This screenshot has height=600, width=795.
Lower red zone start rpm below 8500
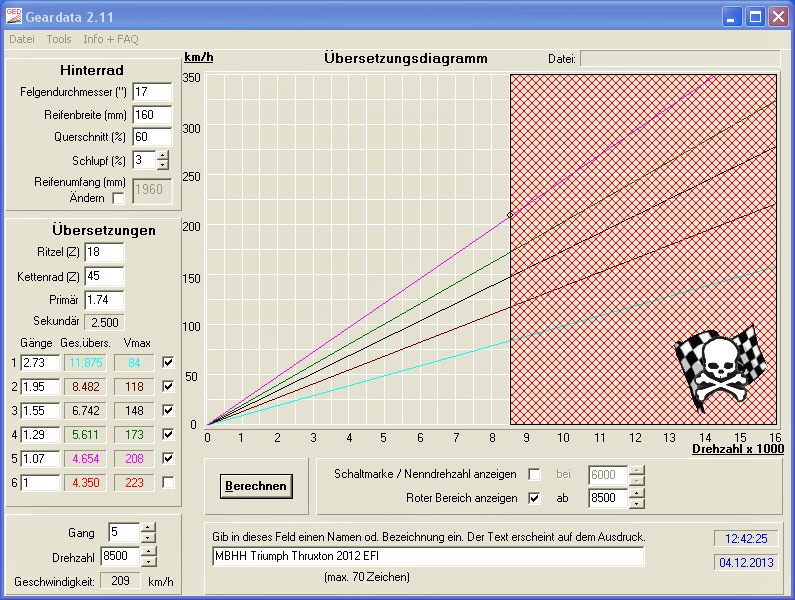coord(636,503)
